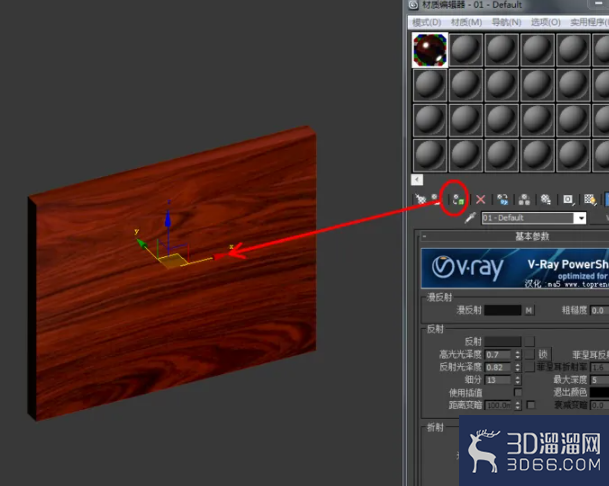Click the V-Ray PowerShader banner
The width and height of the screenshot is (609, 486).
coord(515,268)
